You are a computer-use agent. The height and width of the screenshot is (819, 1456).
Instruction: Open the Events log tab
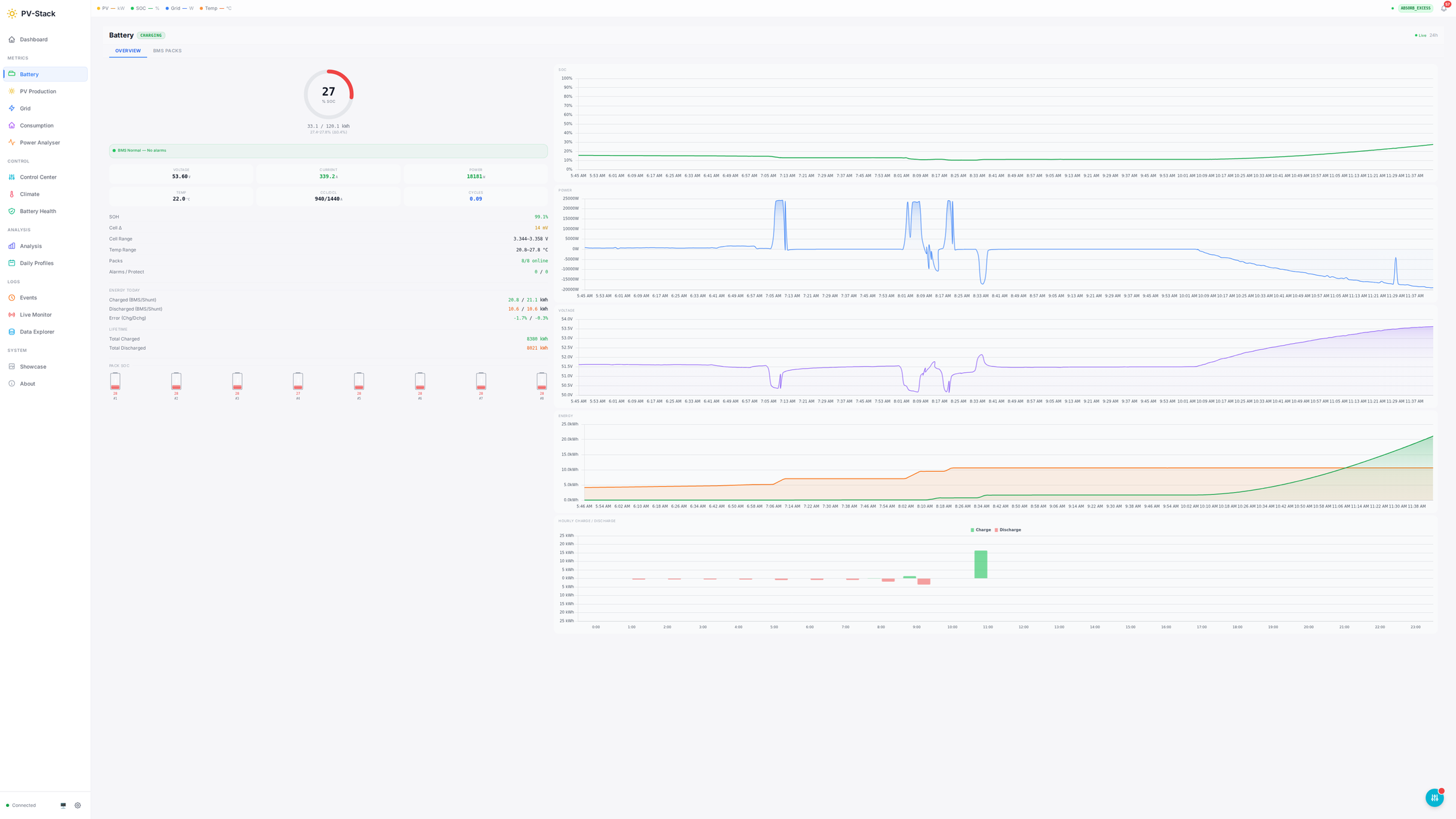28,297
